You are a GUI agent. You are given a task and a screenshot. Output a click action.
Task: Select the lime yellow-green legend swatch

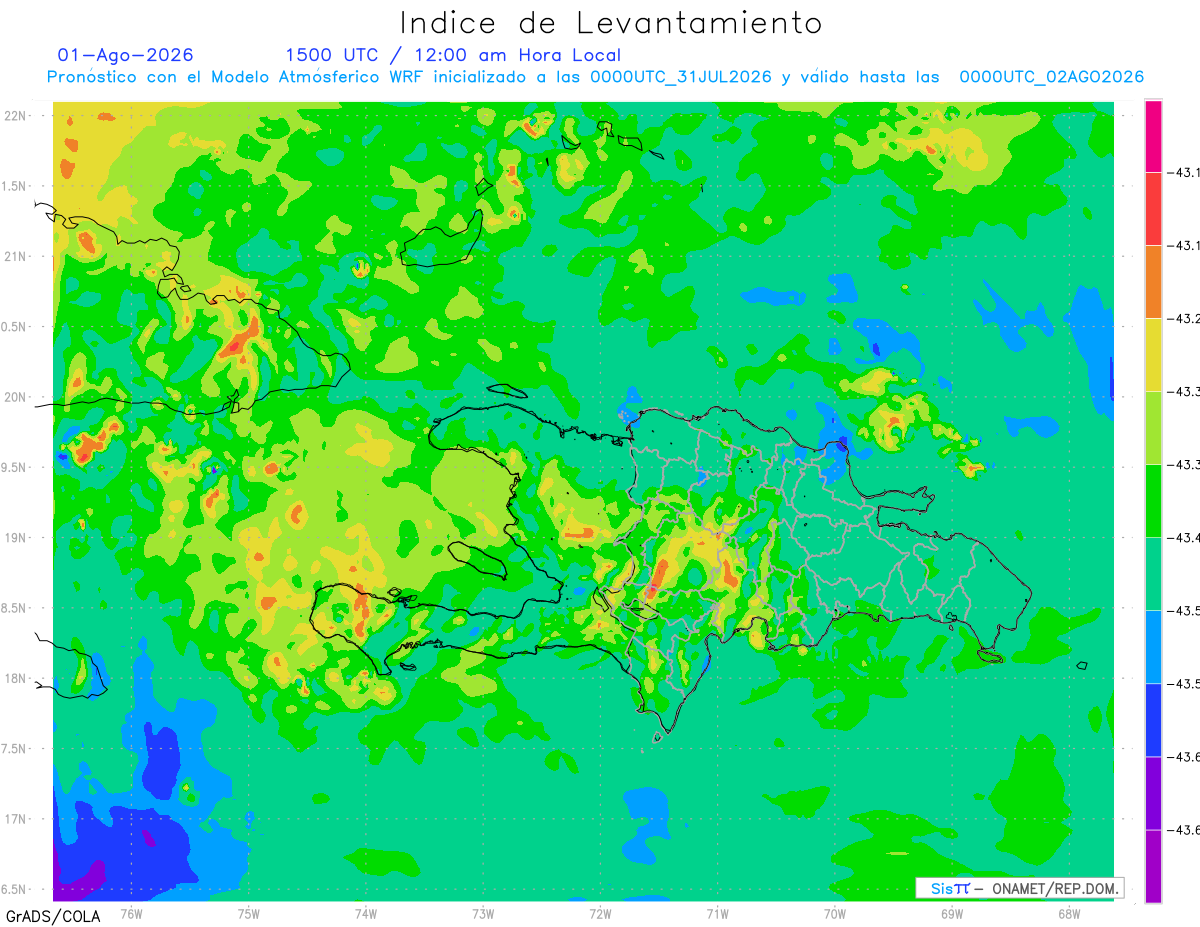(x=1153, y=428)
